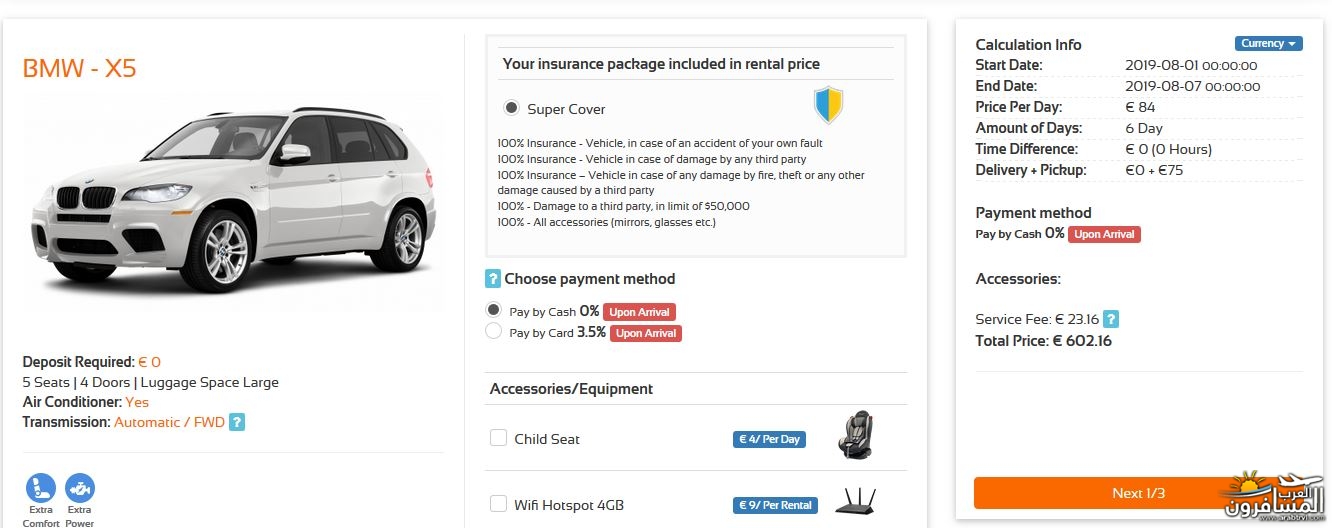Click the Wifi router product image
This screenshot has height=528, width=1332.
[855, 500]
